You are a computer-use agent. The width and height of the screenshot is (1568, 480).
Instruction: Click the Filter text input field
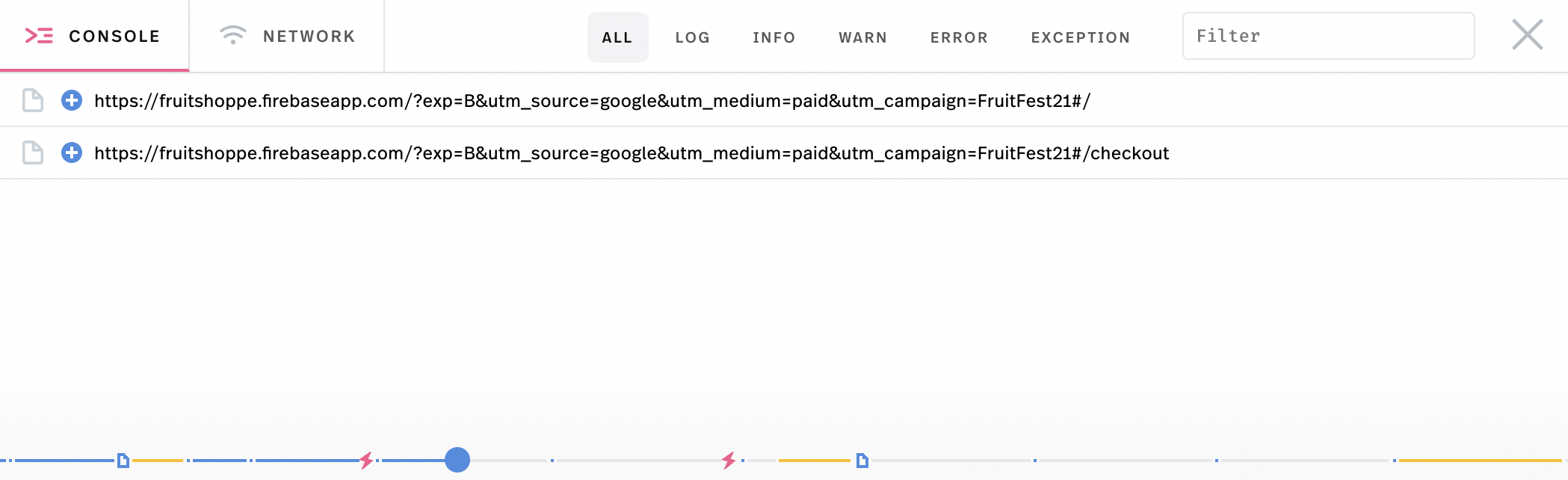click(x=1329, y=36)
